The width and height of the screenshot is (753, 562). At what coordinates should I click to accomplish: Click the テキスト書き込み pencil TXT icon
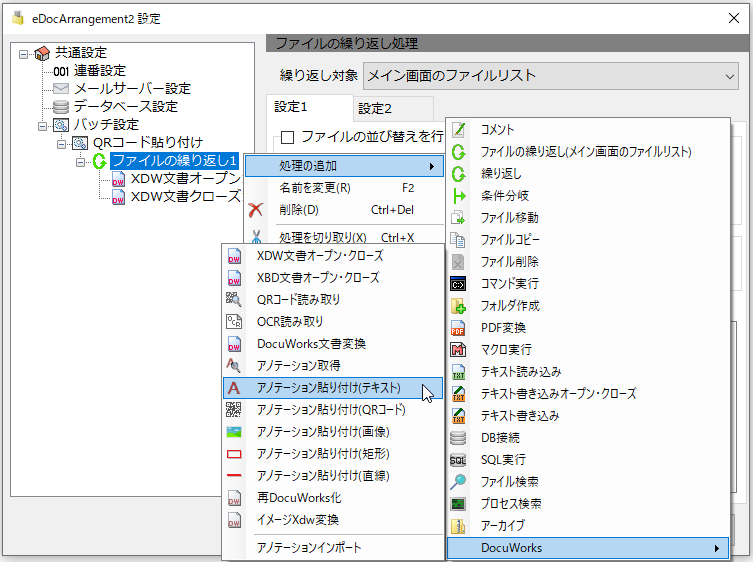(459, 416)
